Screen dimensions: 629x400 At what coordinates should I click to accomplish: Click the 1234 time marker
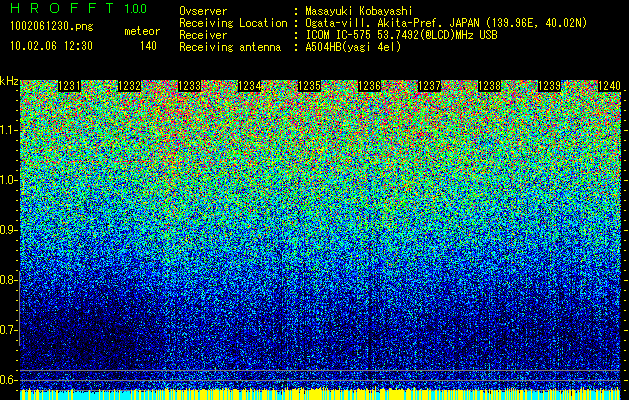point(250,86)
